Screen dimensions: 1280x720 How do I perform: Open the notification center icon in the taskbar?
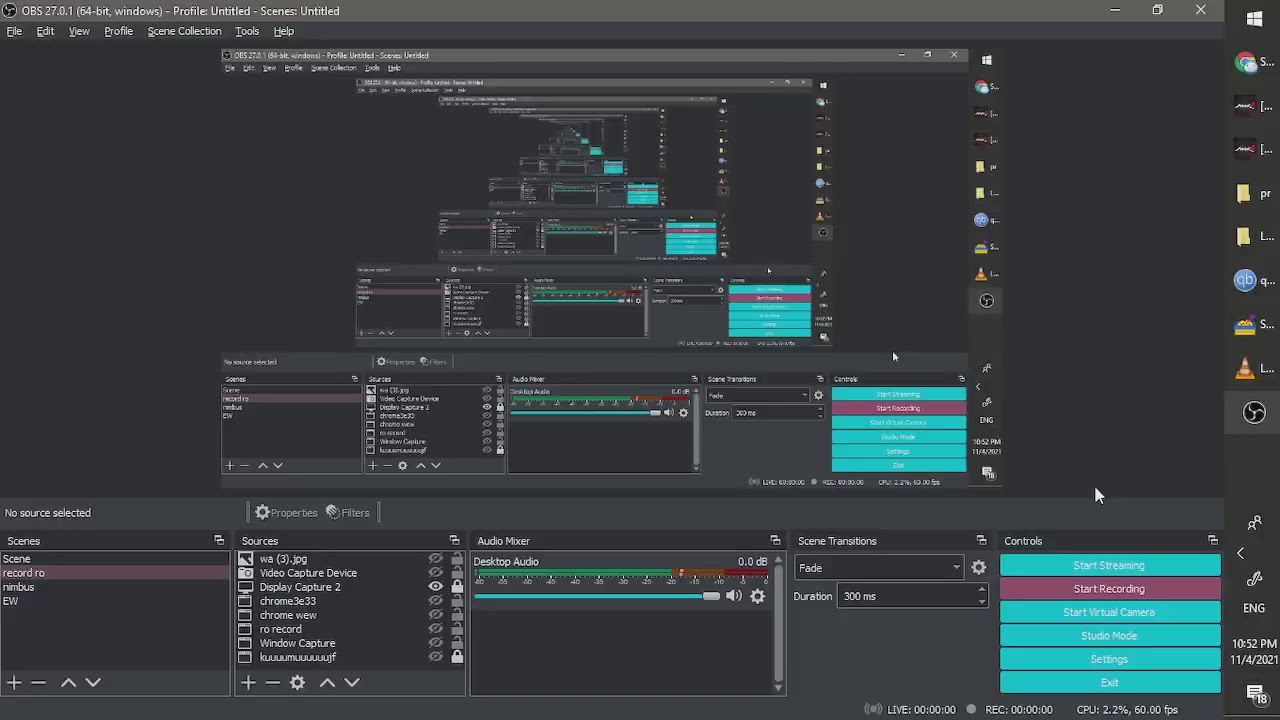1255,692
